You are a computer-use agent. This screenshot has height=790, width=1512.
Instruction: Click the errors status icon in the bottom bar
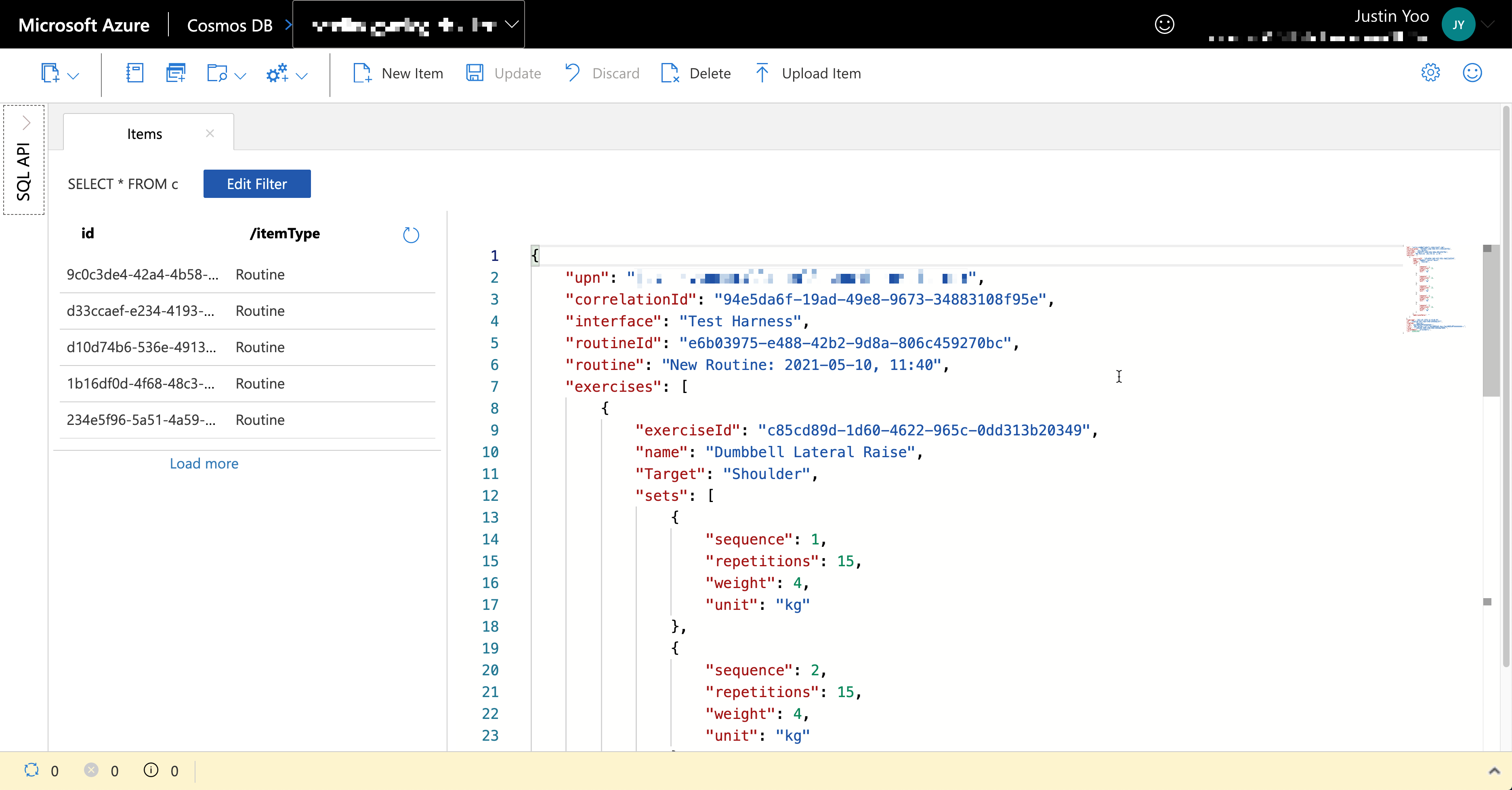(91, 771)
